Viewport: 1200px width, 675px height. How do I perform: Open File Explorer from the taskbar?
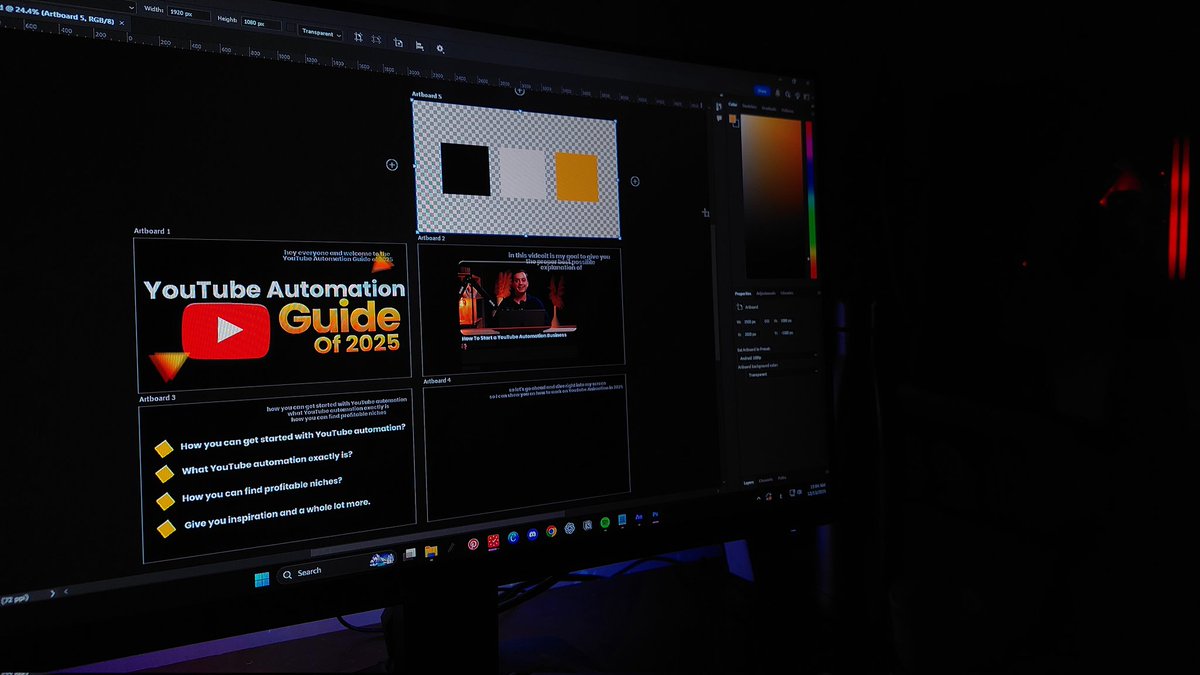[x=431, y=550]
